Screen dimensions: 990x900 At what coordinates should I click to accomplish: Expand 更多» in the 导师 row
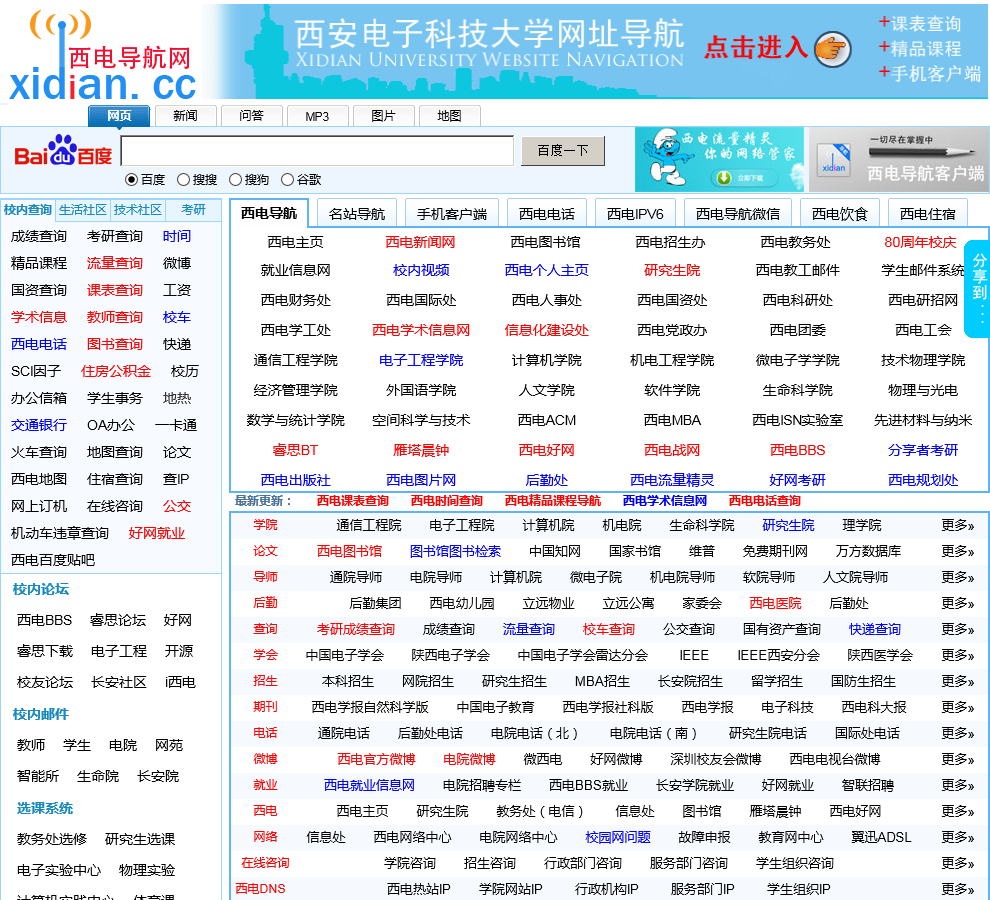[958, 577]
